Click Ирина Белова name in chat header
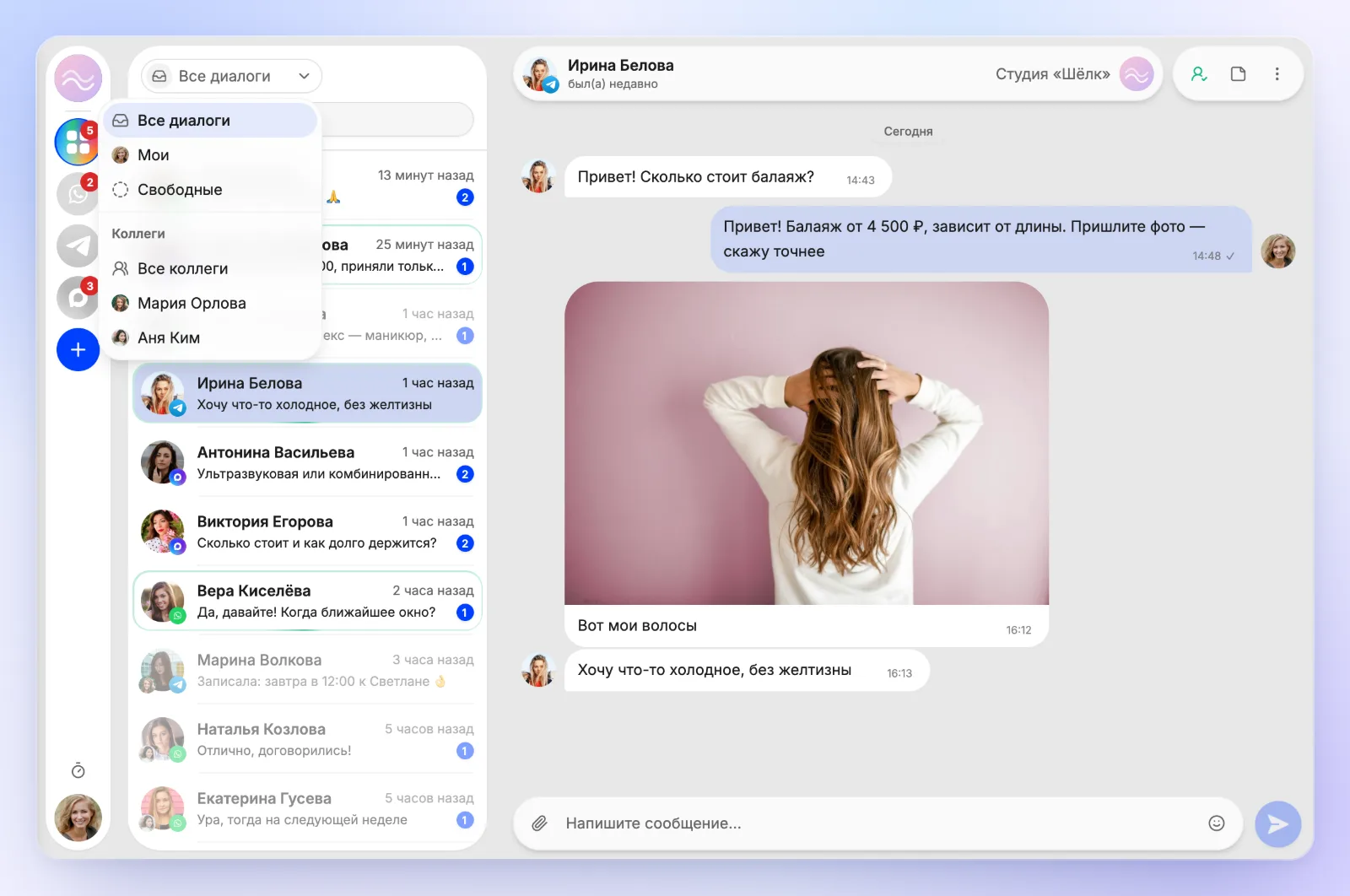The width and height of the screenshot is (1350, 896). pyautogui.click(x=620, y=66)
